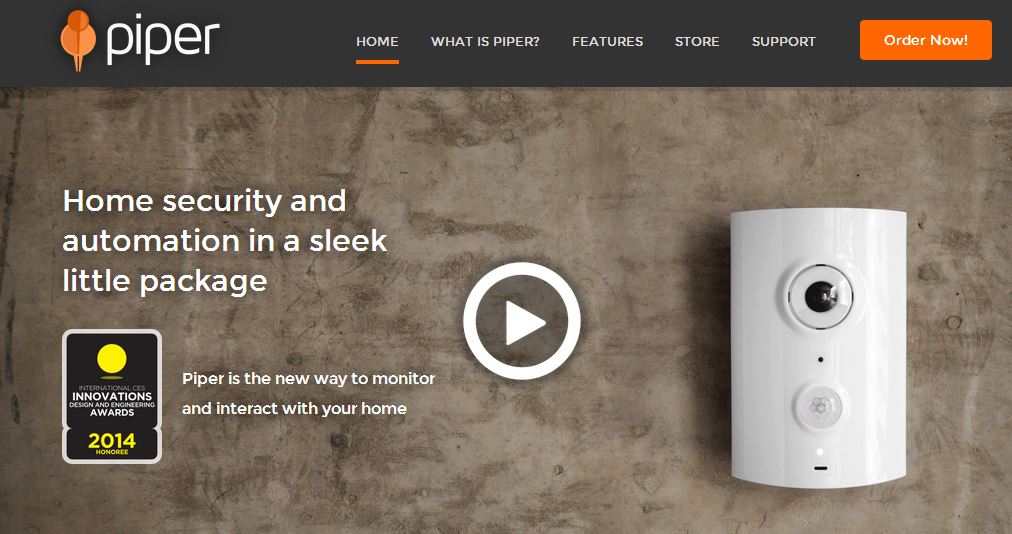Click the small microphone hole below the lens
This screenshot has width=1012, height=534.
tap(820, 359)
